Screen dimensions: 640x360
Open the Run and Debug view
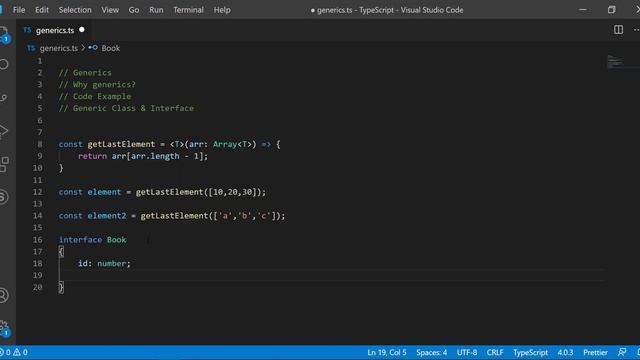pos(4,131)
